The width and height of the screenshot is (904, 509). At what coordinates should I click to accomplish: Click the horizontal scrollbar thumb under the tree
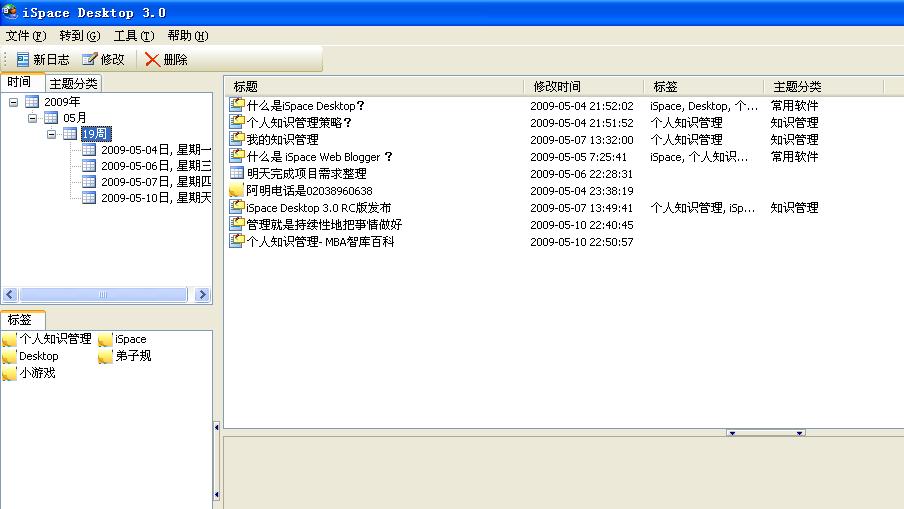pyautogui.click(x=103, y=295)
